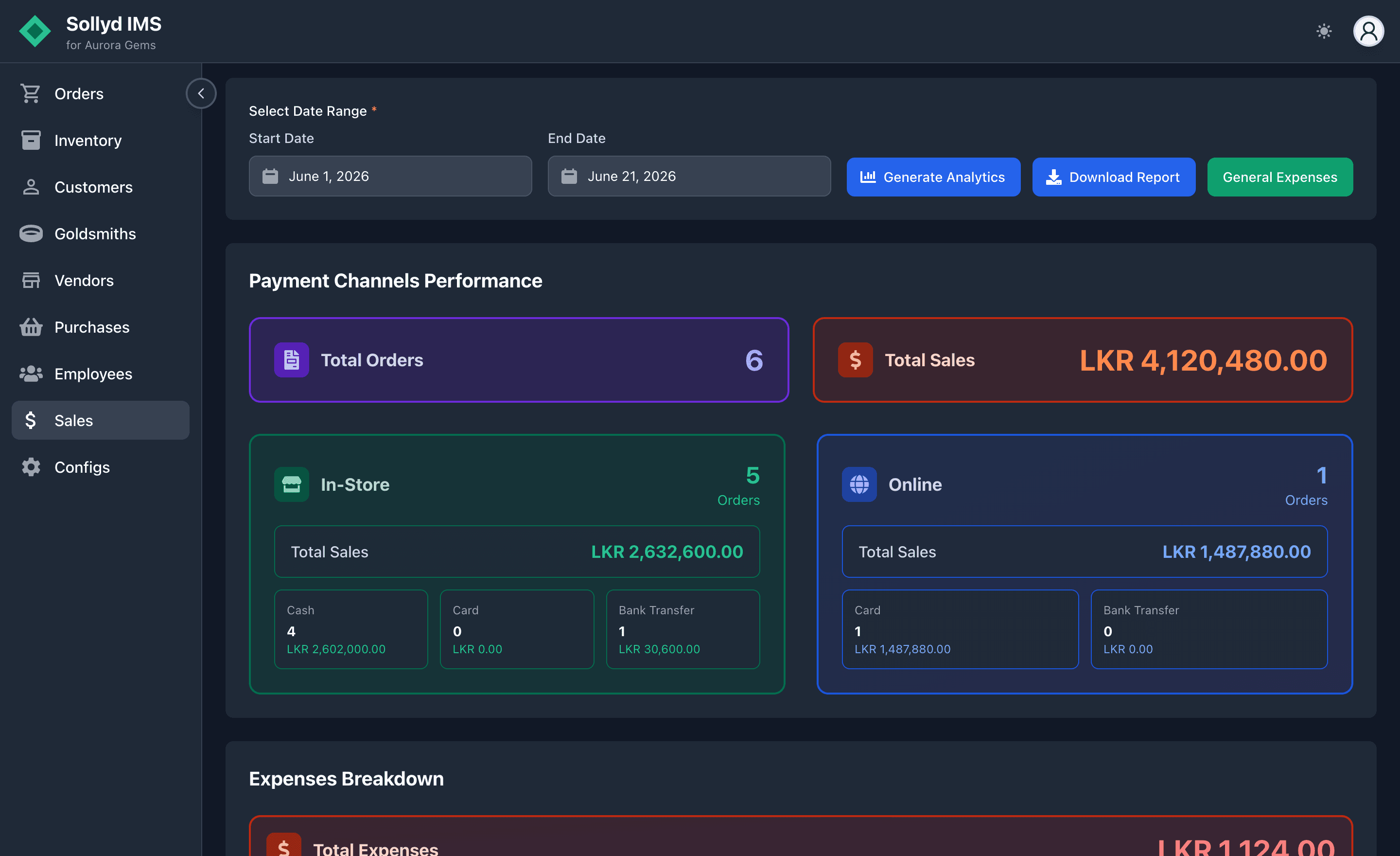Click the Download Report button
The width and height of the screenshot is (1400, 856).
click(1114, 177)
